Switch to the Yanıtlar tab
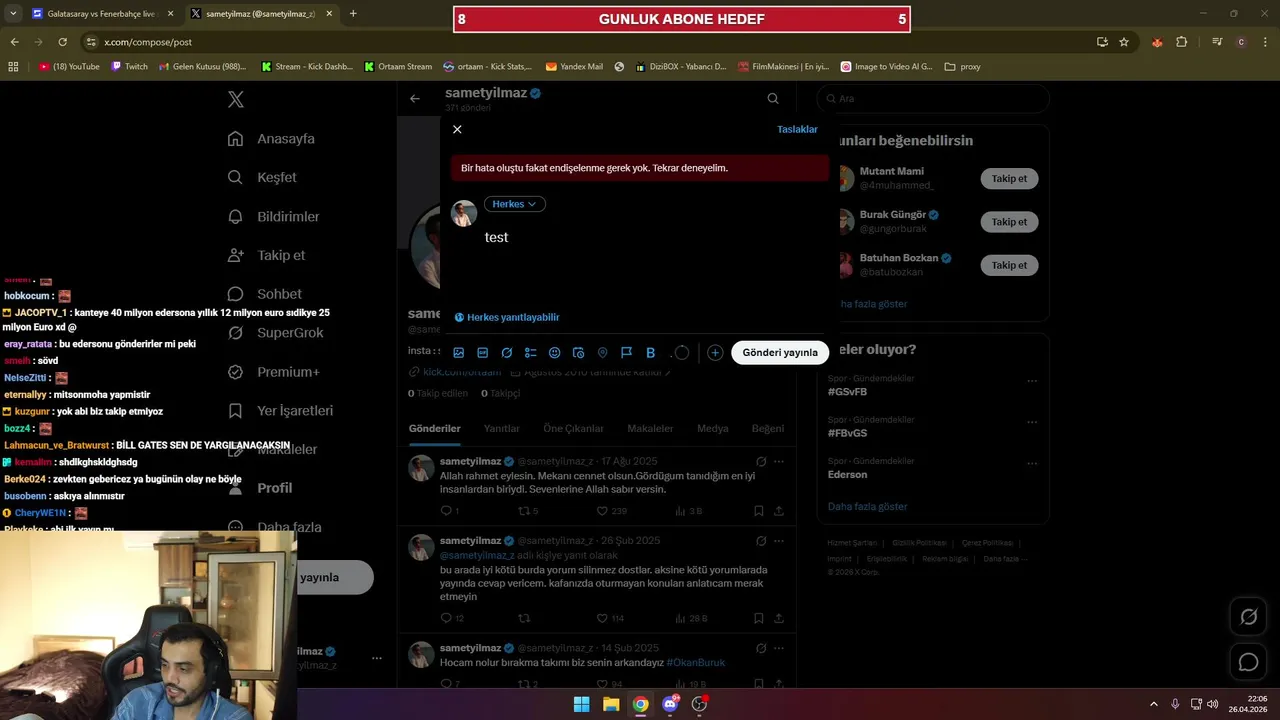Screen dimensions: 1280x720 click(502, 428)
